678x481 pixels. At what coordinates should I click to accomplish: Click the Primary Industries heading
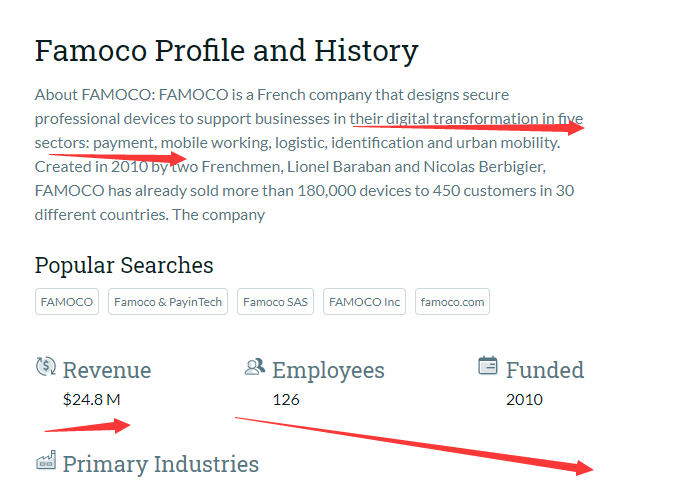[161, 464]
